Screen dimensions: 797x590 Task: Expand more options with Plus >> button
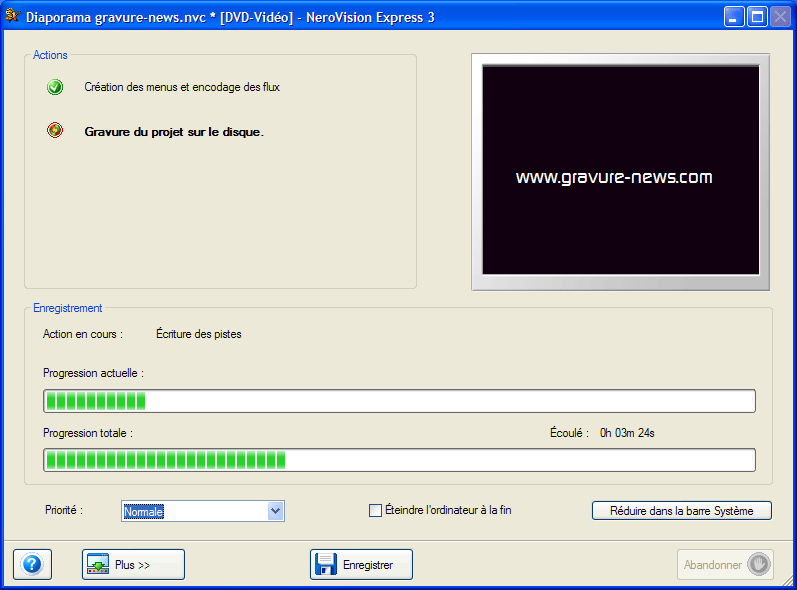point(133,565)
